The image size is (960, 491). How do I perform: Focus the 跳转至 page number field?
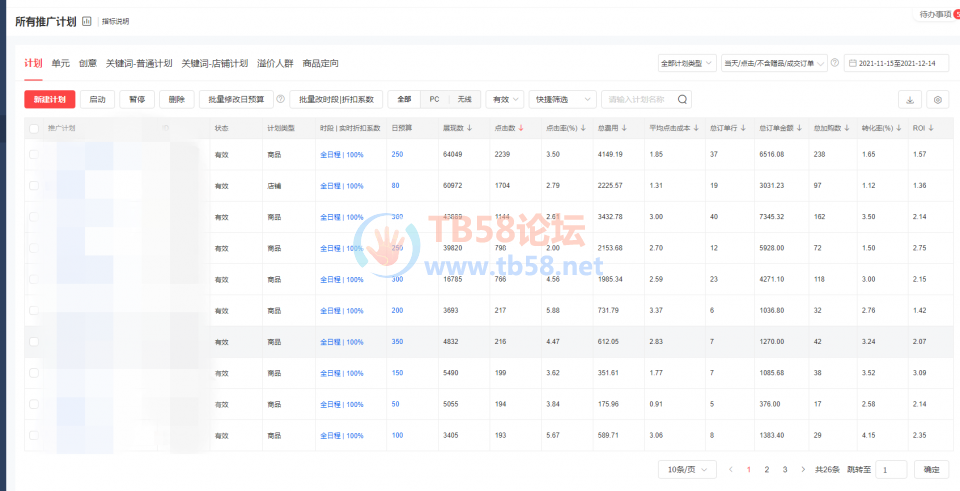click(891, 470)
